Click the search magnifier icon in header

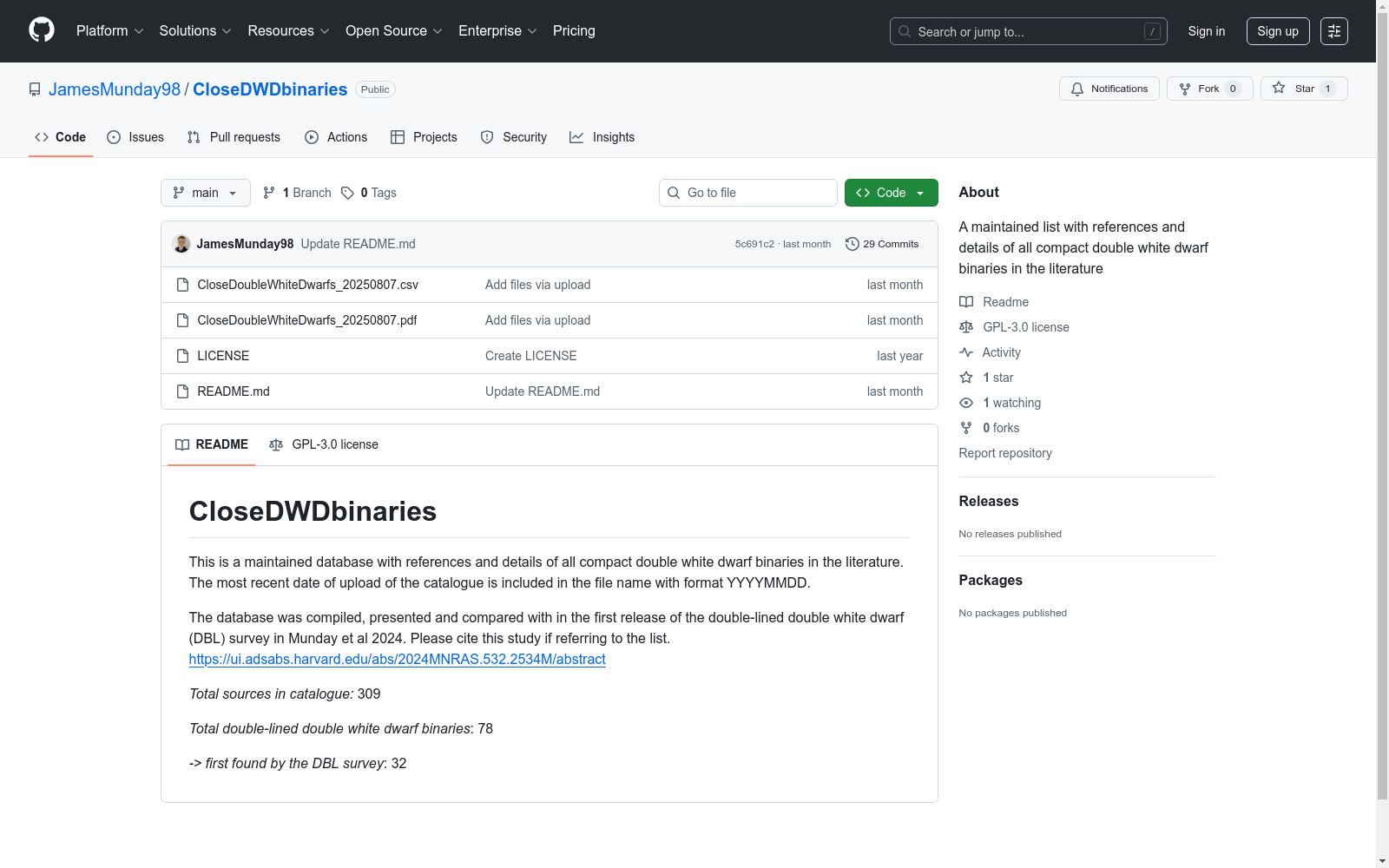click(905, 31)
